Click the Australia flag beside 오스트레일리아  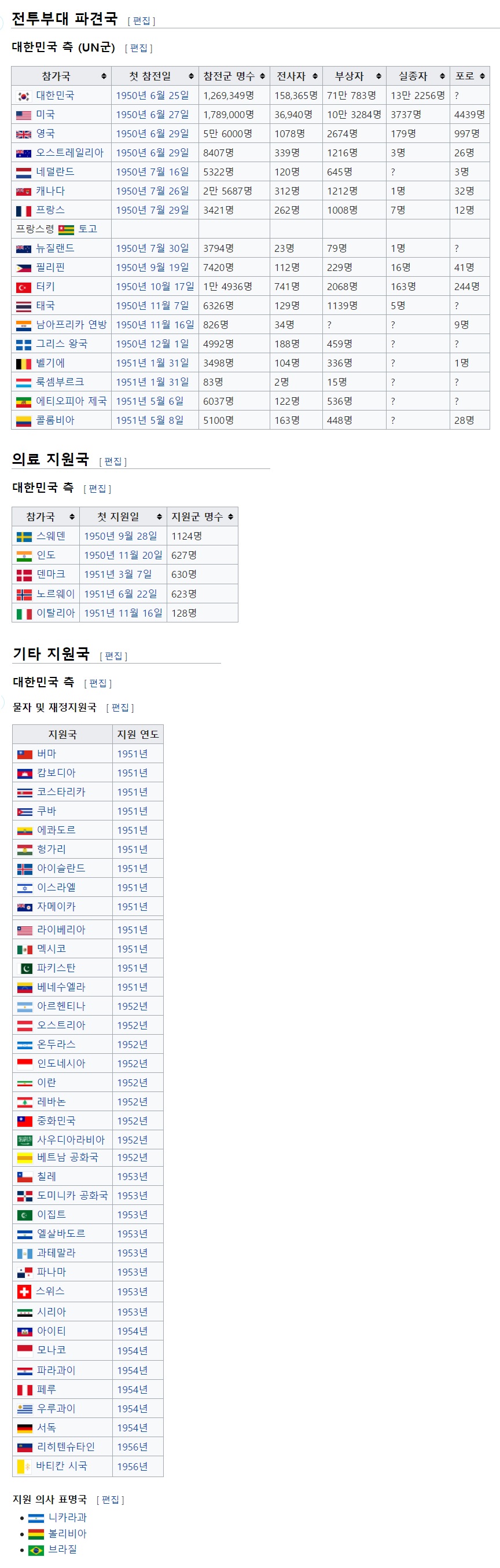(x=23, y=153)
